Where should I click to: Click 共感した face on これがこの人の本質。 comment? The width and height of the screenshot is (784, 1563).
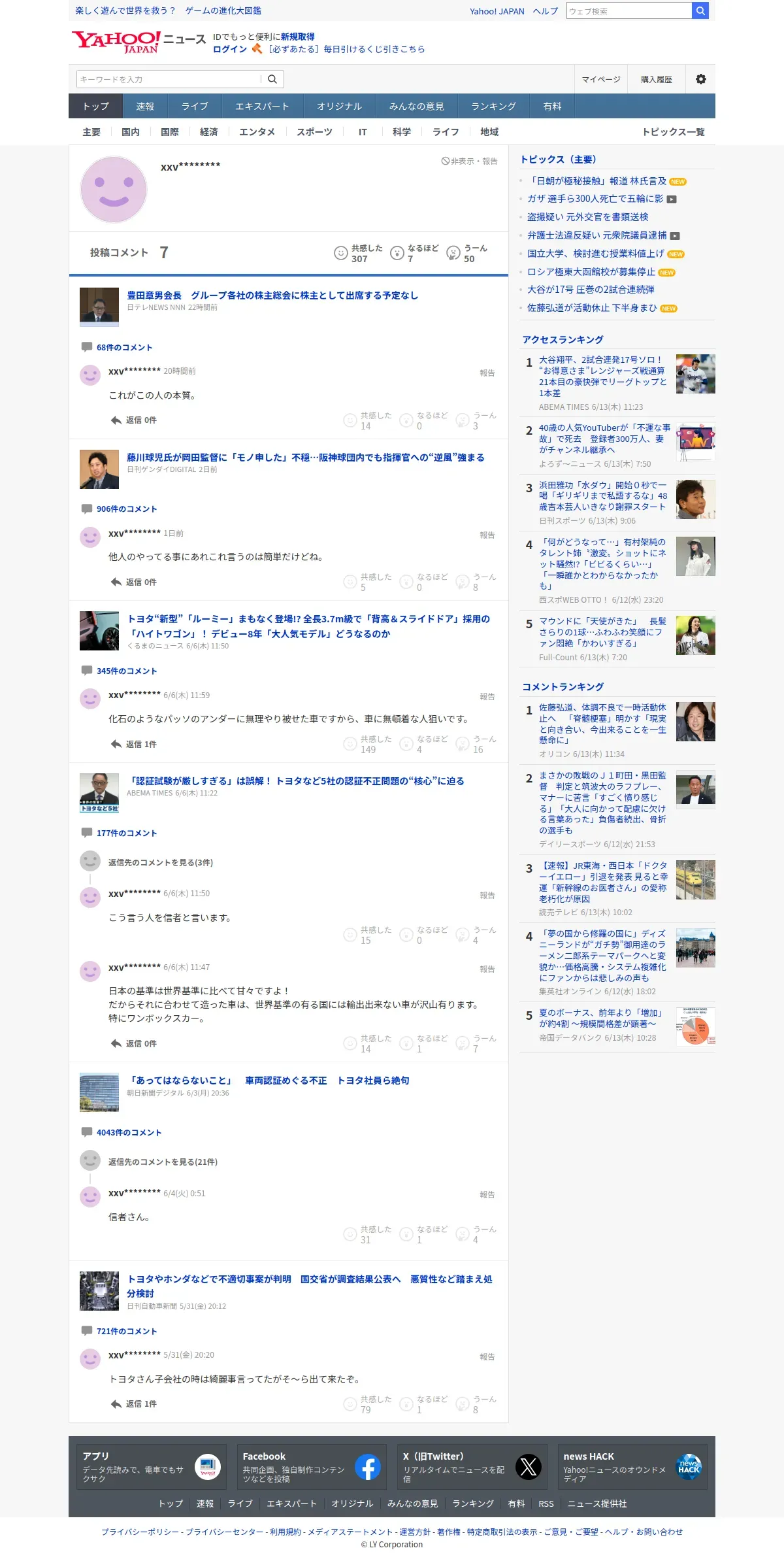click(x=350, y=420)
